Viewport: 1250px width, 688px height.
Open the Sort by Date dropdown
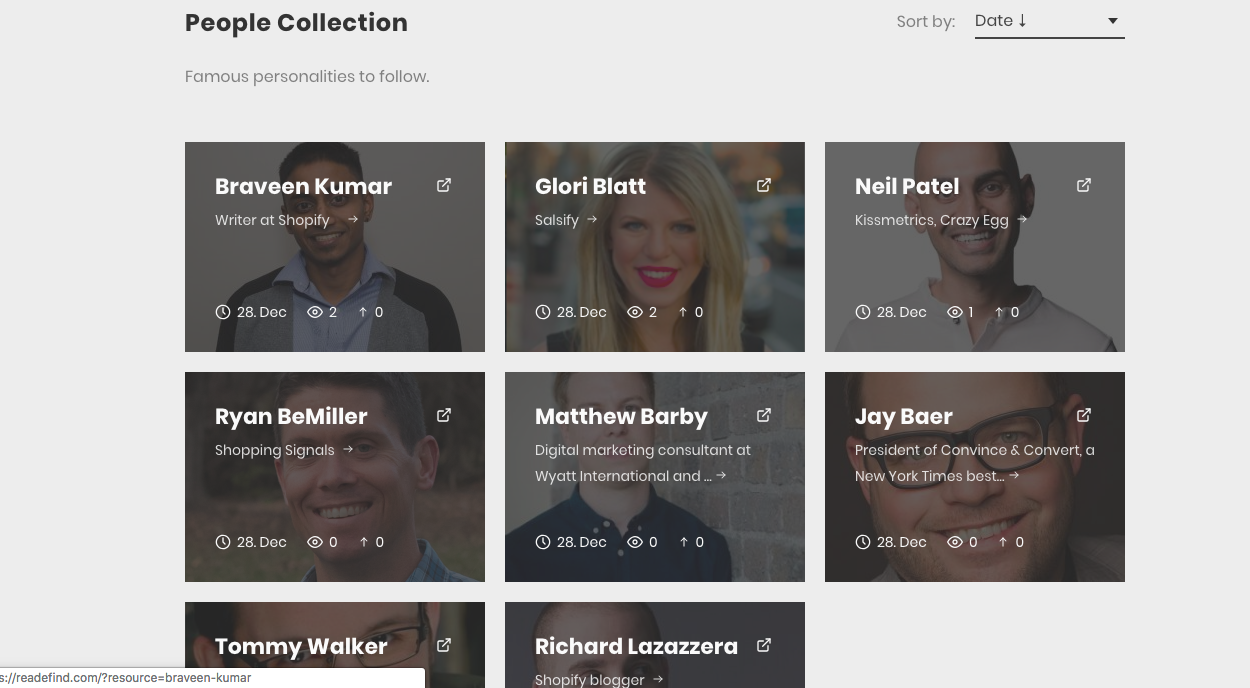[x=1048, y=20]
